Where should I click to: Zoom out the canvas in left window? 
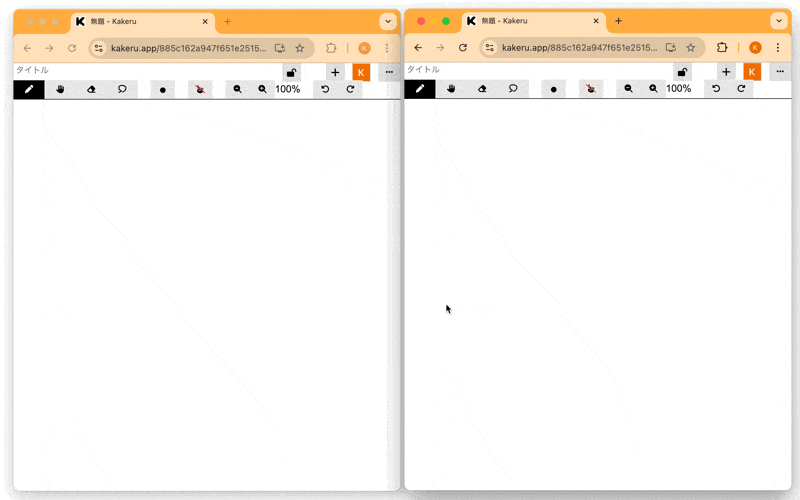click(x=237, y=89)
